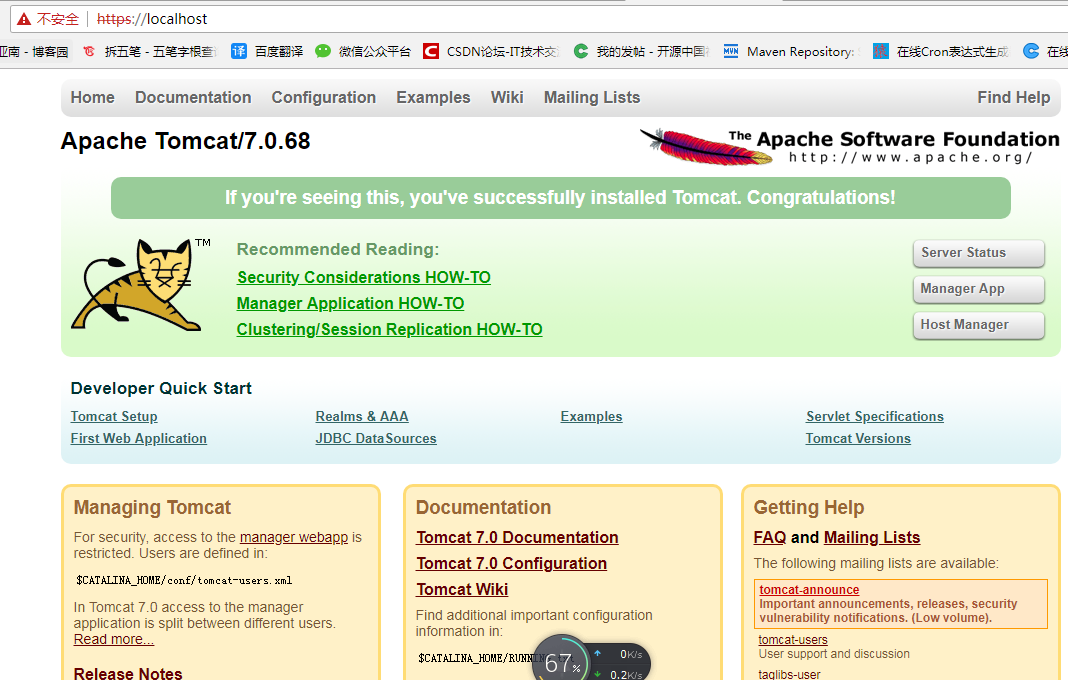Click the http://www.apache.org/ URL text
Image resolution: width=1068 pixels, height=680 pixels.
910,157
